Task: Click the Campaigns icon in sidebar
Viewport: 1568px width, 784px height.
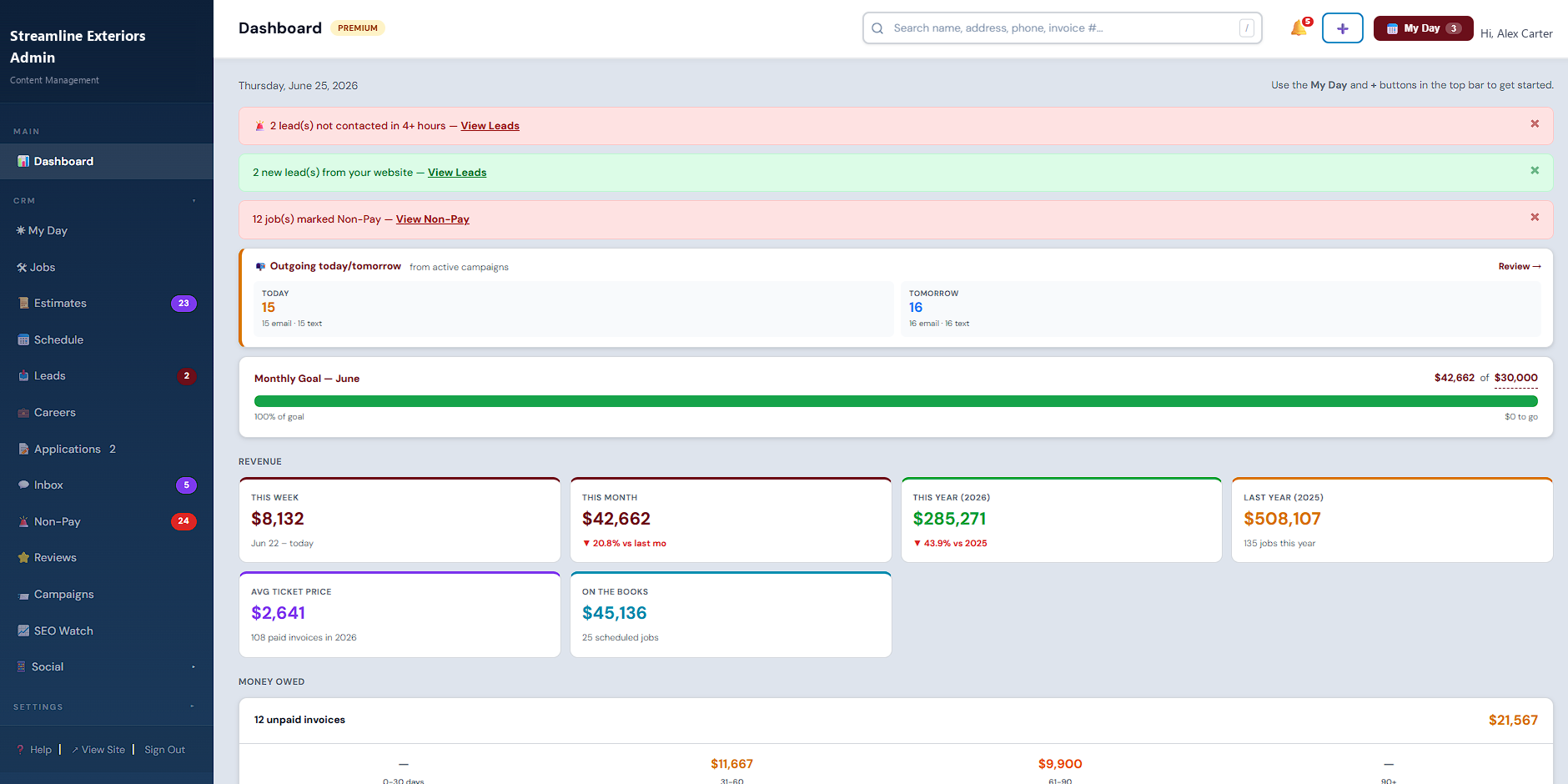Action: pyautogui.click(x=23, y=595)
